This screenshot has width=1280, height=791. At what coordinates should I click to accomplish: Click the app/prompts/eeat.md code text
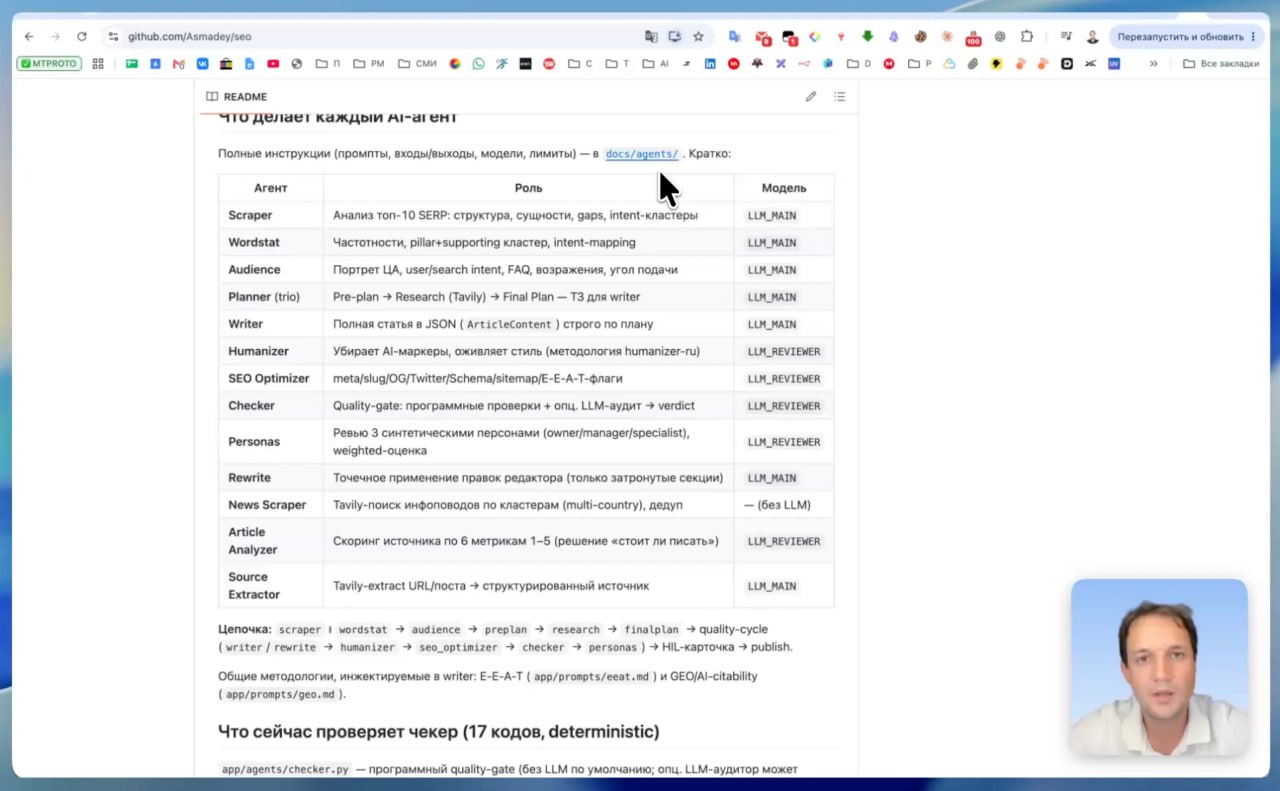coord(593,677)
